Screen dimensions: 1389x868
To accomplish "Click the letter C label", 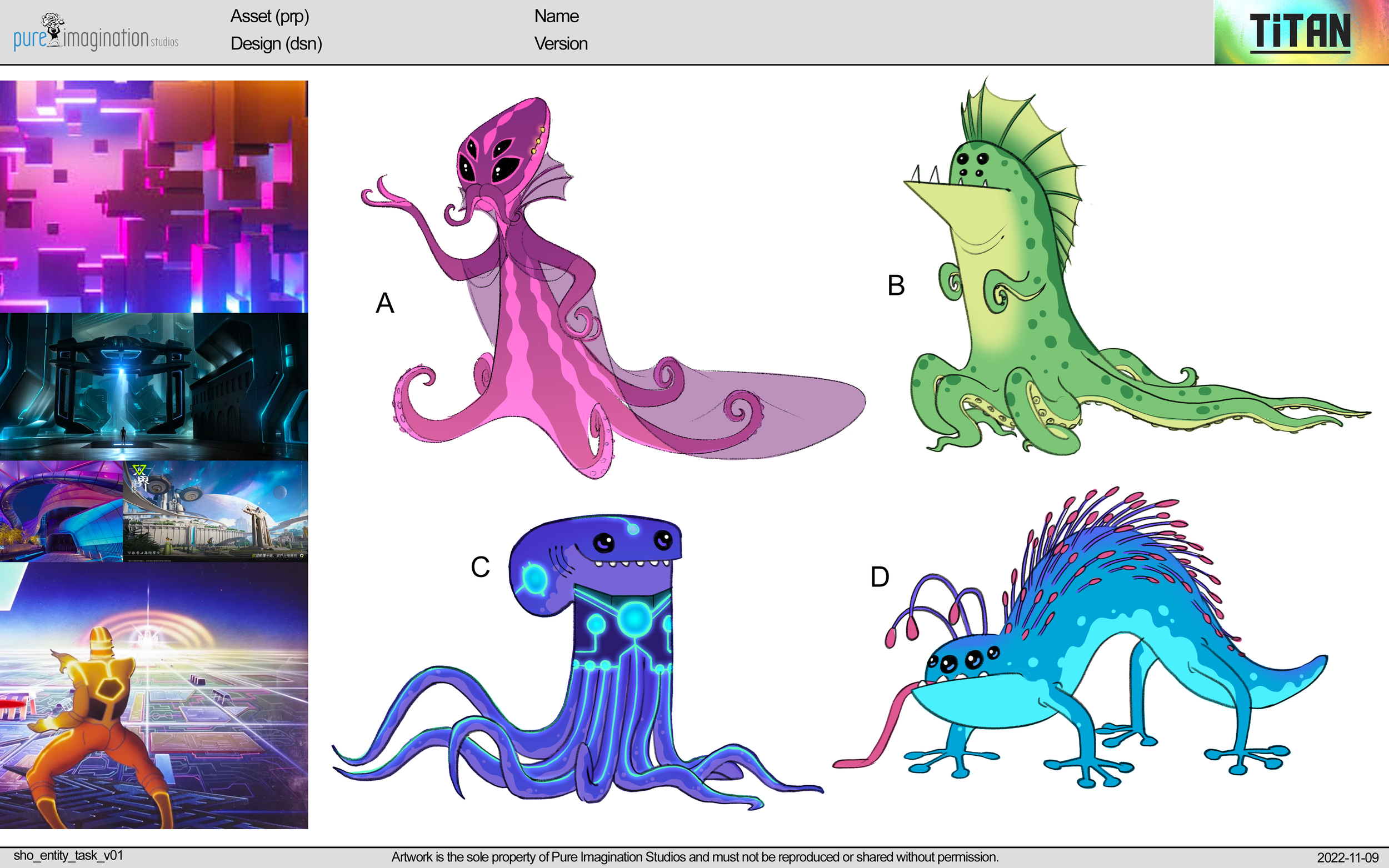I will (480, 567).
